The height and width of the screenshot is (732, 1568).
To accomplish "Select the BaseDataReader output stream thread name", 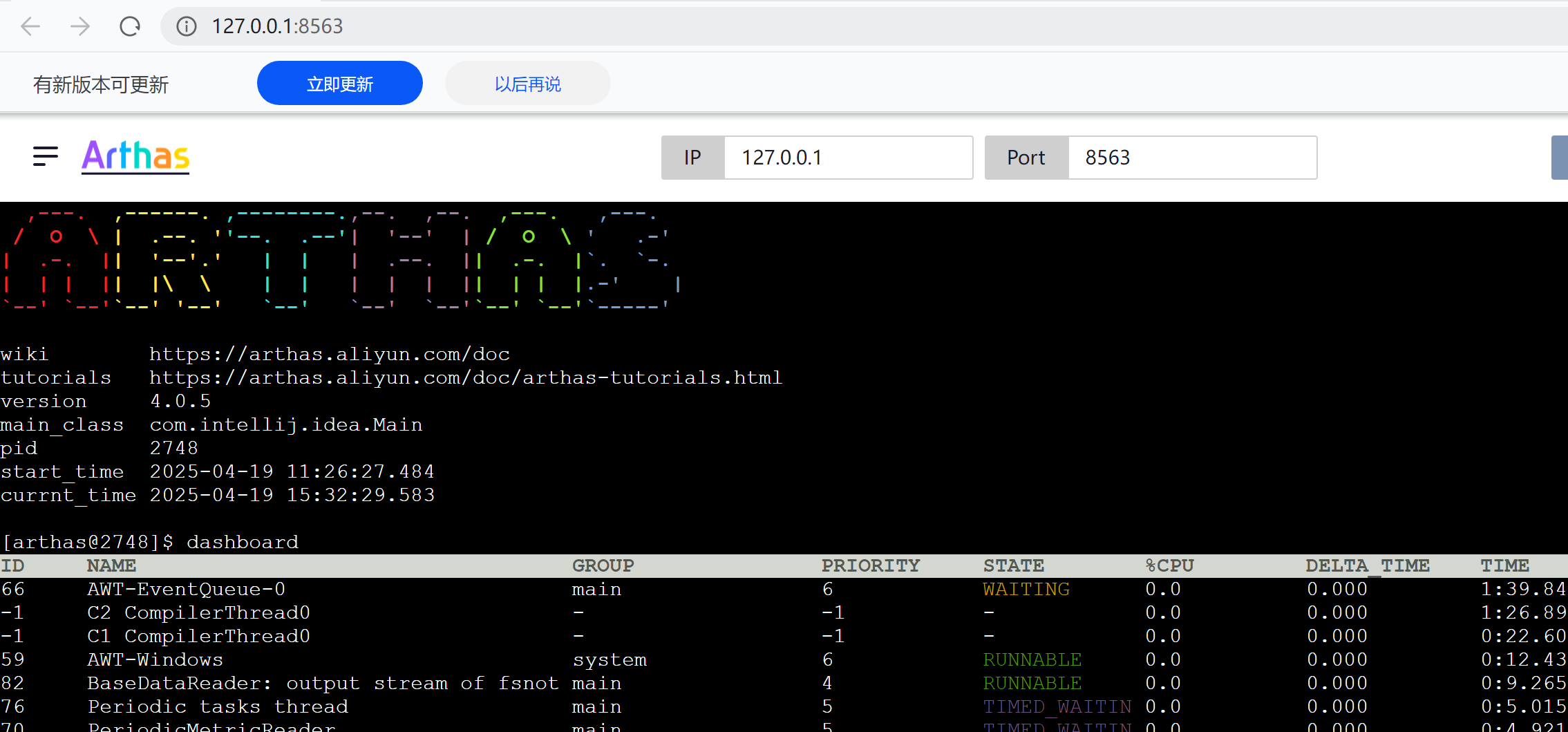I will tap(323, 683).
